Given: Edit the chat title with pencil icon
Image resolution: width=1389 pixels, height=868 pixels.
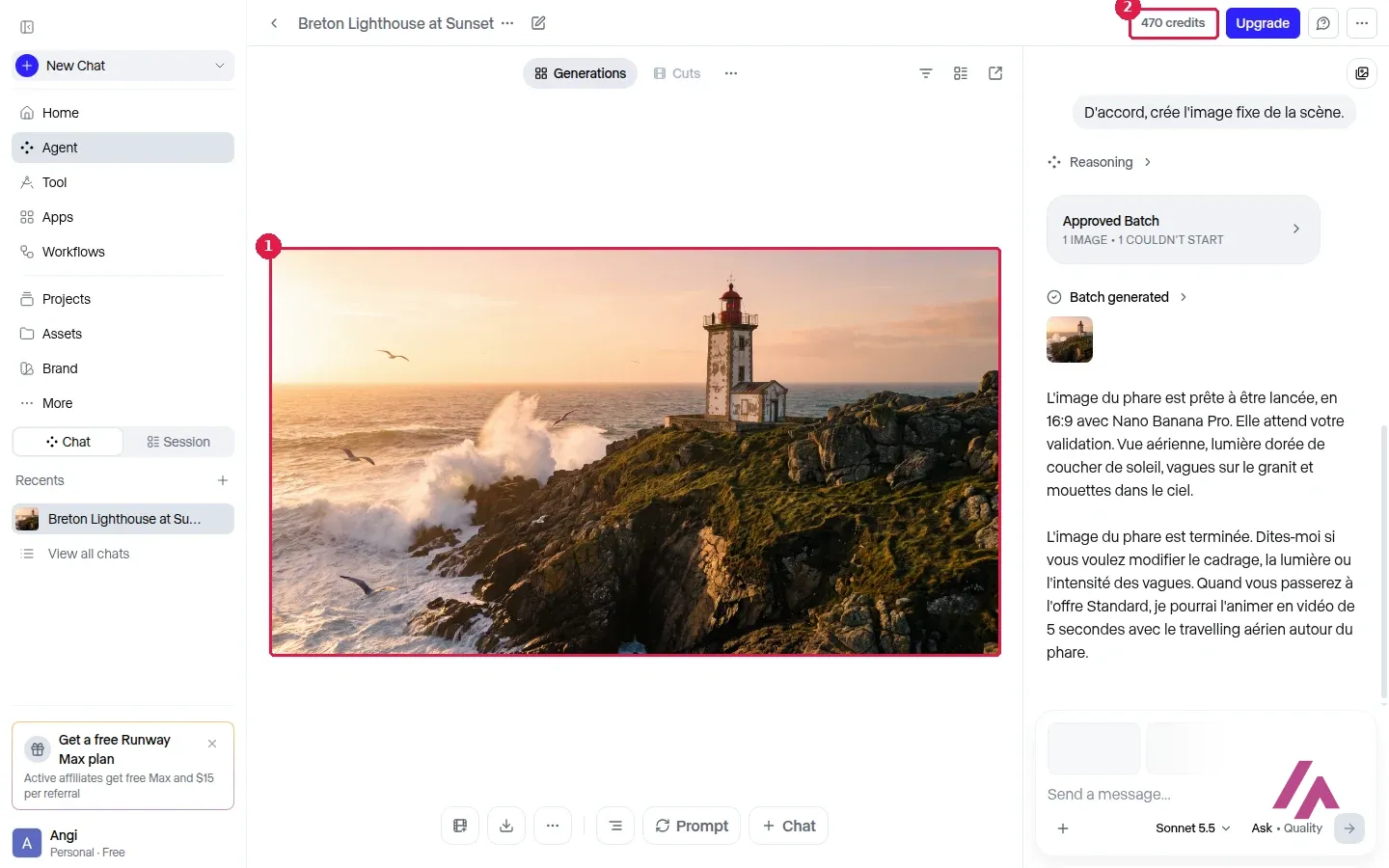Looking at the screenshot, I should [x=538, y=23].
